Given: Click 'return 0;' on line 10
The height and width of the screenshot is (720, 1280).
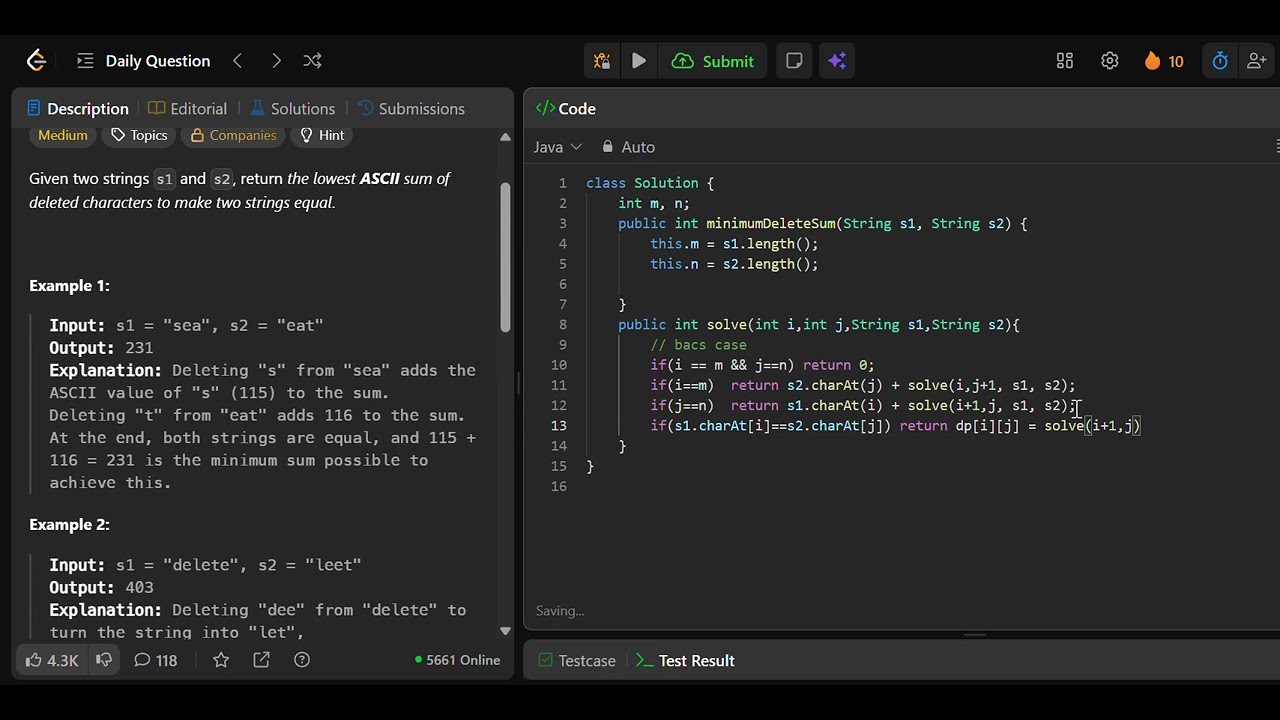Looking at the screenshot, I should click(838, 365).
